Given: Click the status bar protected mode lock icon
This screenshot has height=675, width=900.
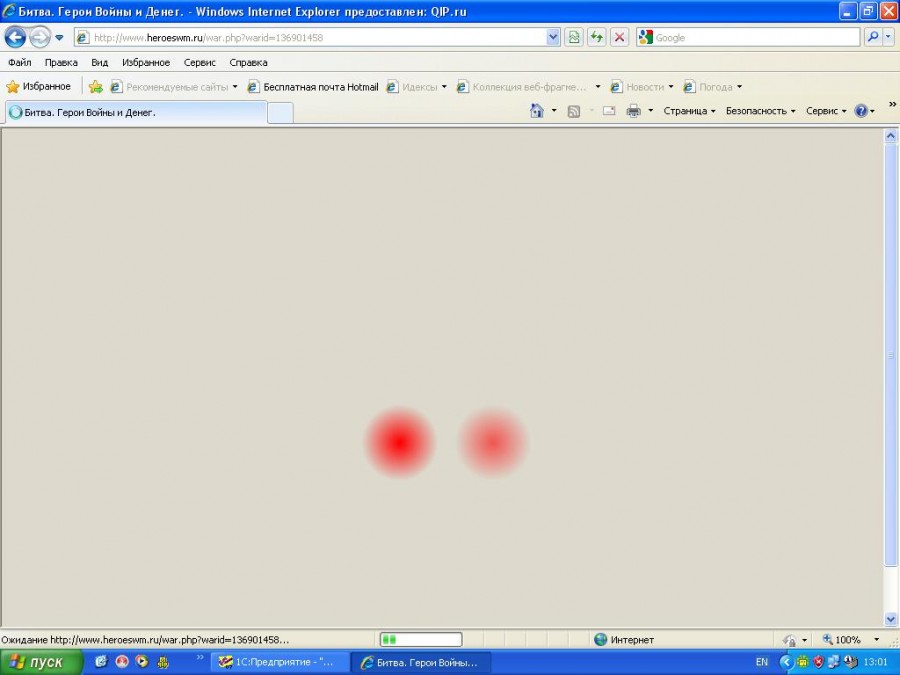Looking at the screenshot, I should [x=789, y=639].
